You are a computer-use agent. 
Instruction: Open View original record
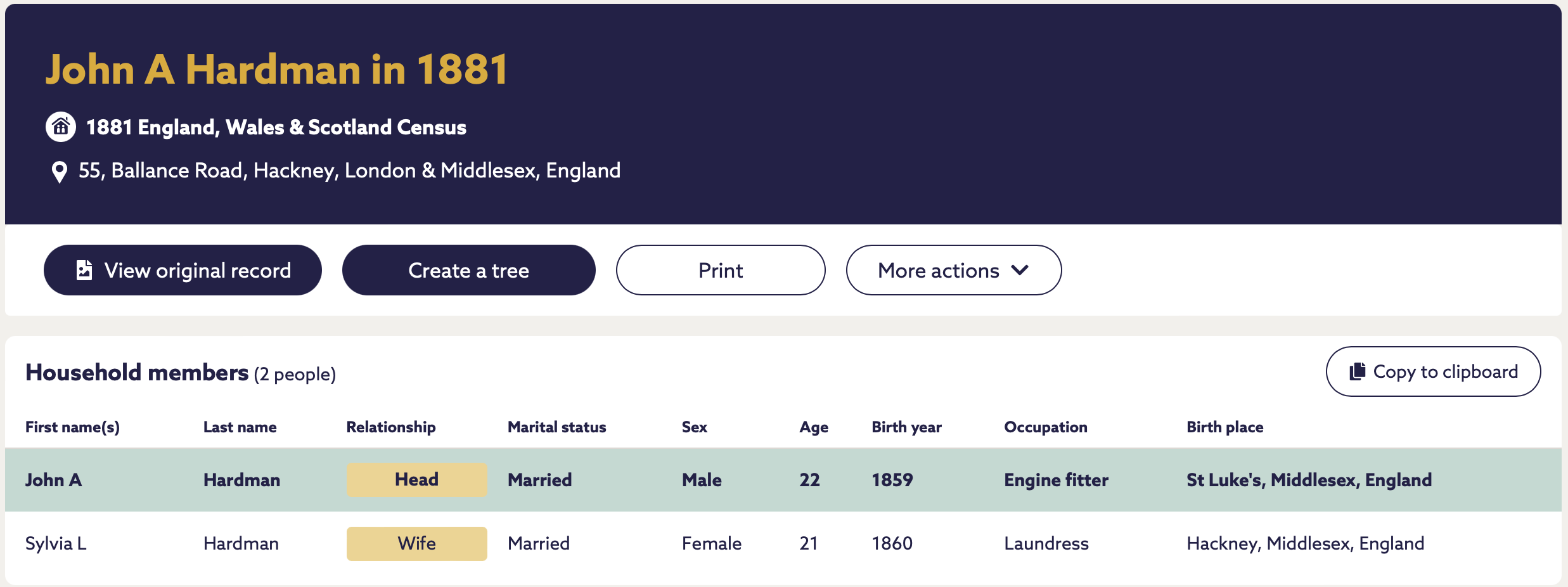point(183,270)
